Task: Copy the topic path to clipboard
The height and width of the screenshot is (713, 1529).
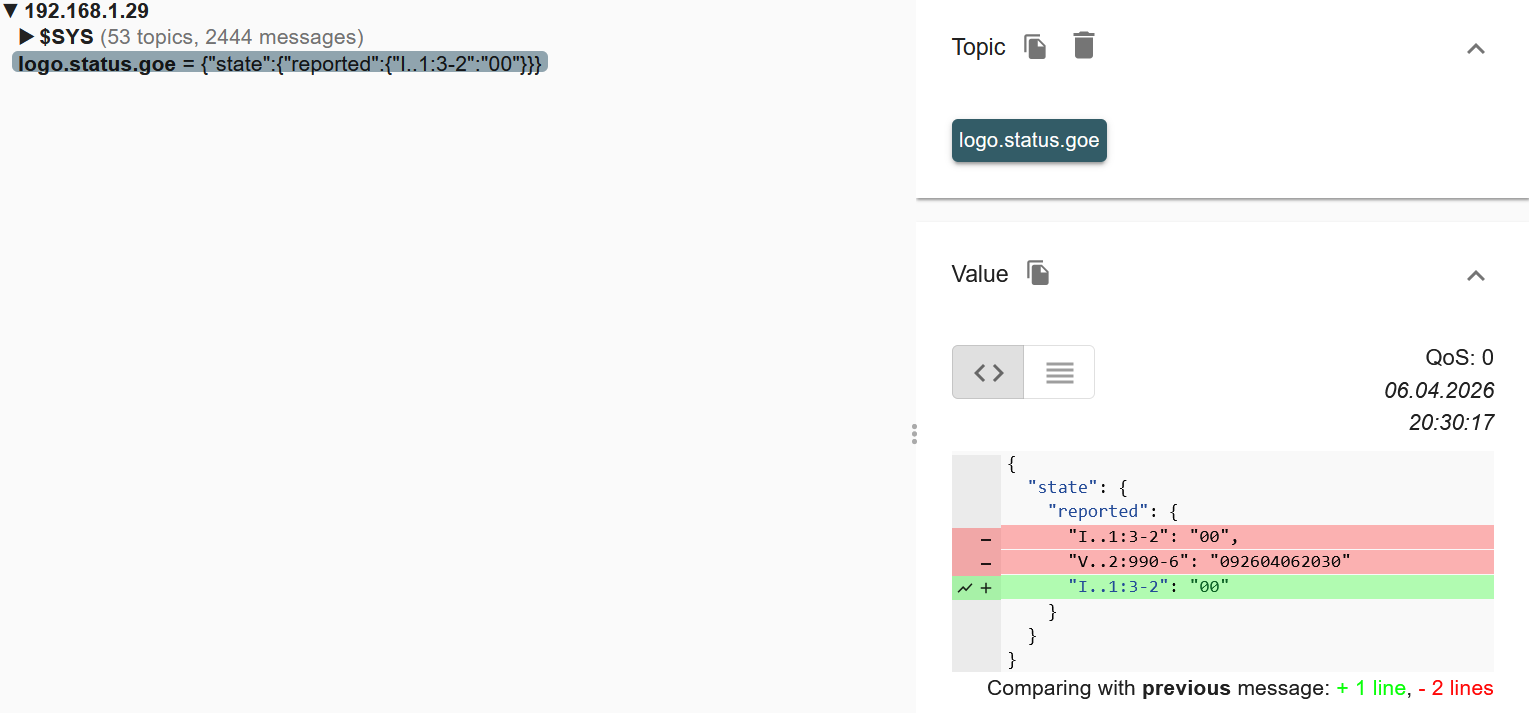Action: click(1035, 47)
